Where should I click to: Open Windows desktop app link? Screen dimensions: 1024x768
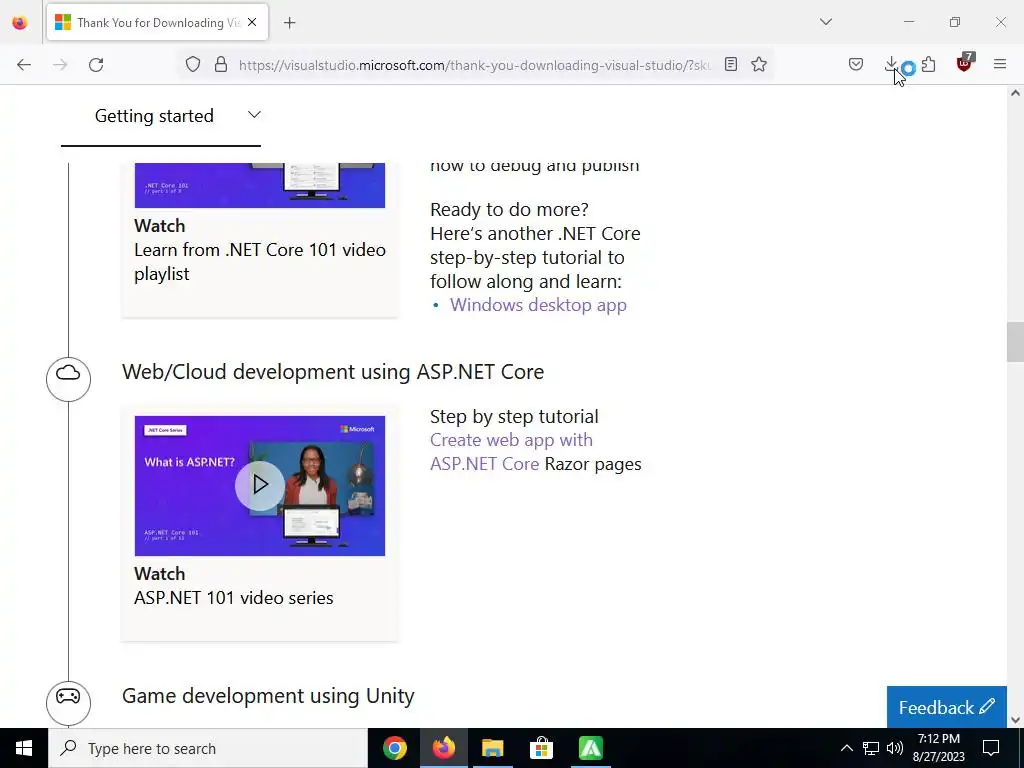pyautogui.click(x=538, y=305)
